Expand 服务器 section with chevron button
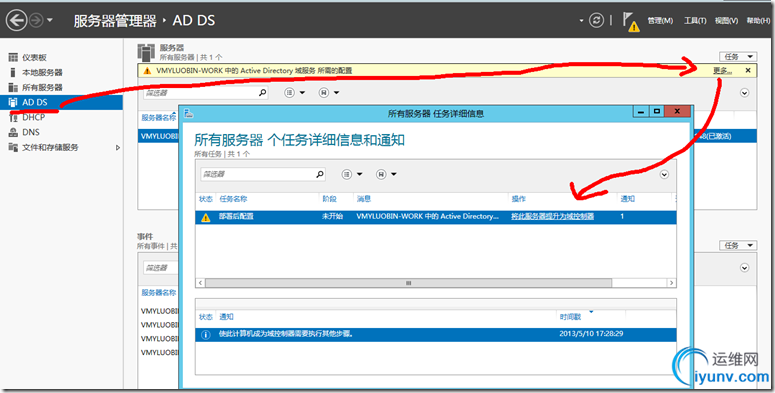This screenshot has width=775, height=393. [x=744, y=93]
